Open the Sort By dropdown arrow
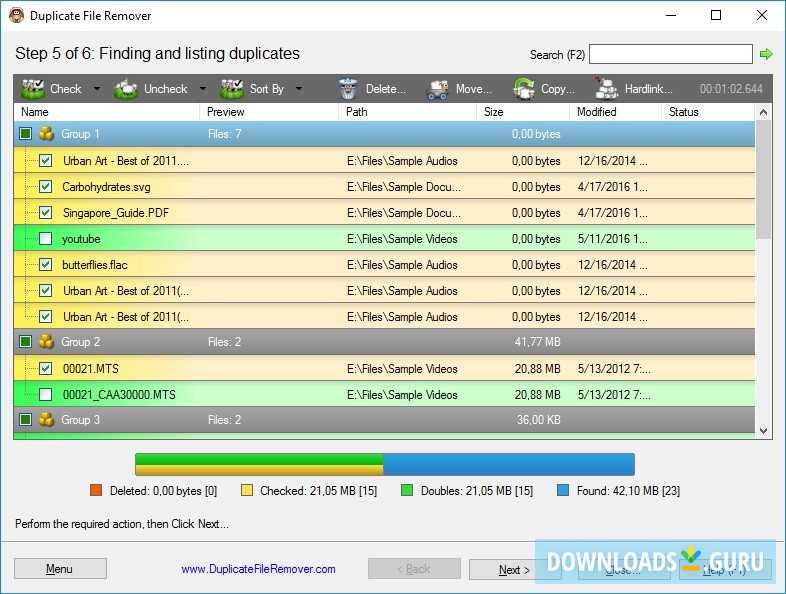 pos(299,89)
